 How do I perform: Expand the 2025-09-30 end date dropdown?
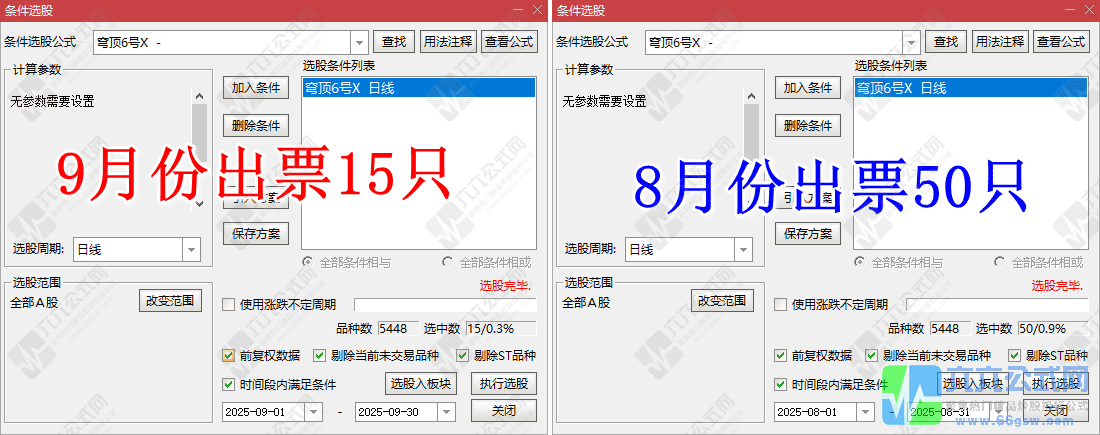point(445,411)
